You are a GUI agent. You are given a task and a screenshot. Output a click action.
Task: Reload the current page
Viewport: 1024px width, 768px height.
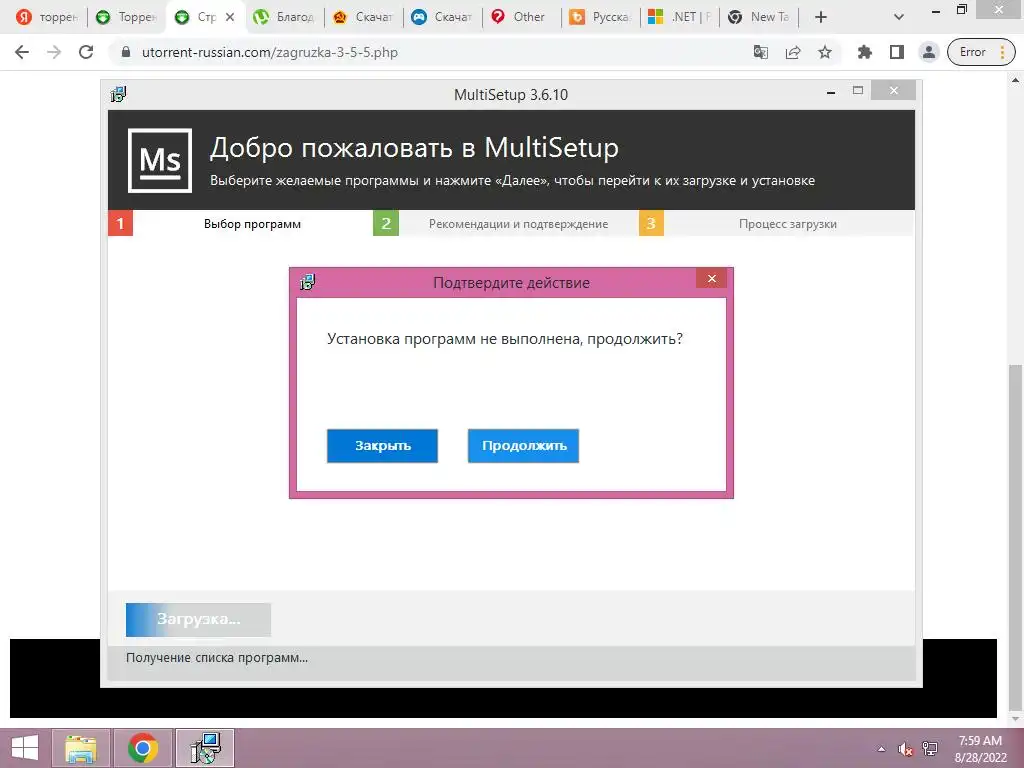click(86, 52)
